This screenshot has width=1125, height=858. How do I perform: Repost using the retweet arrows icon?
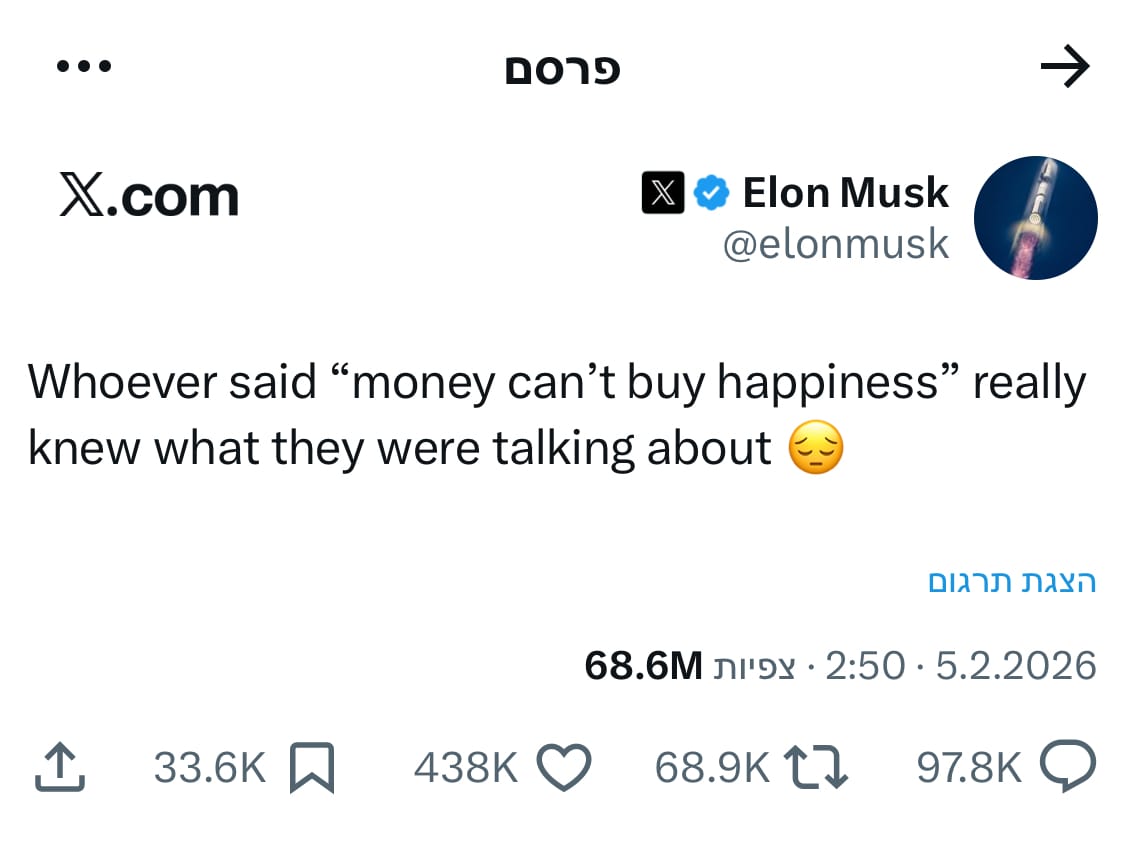click(x=815, y=768)
